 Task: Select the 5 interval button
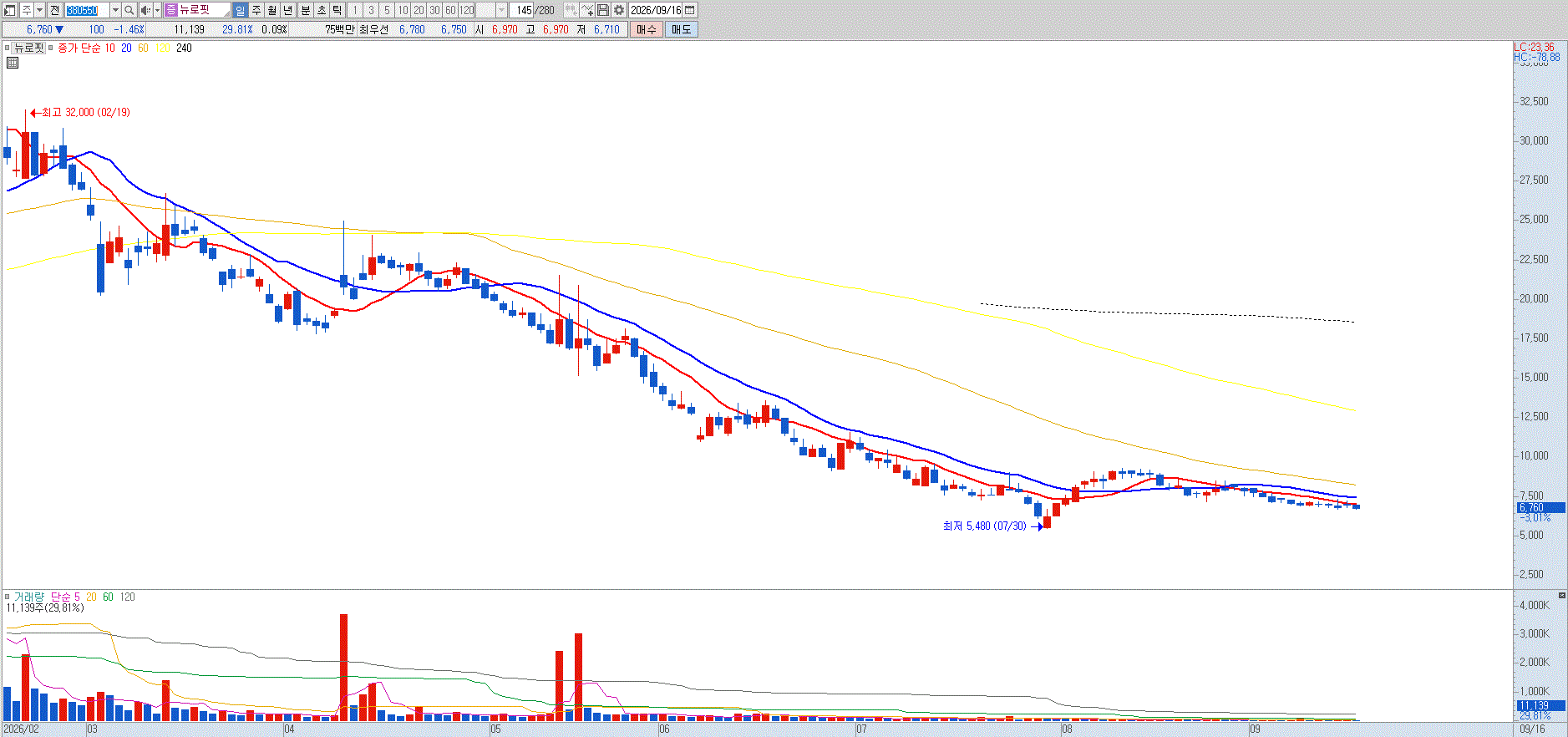point(387,10)
